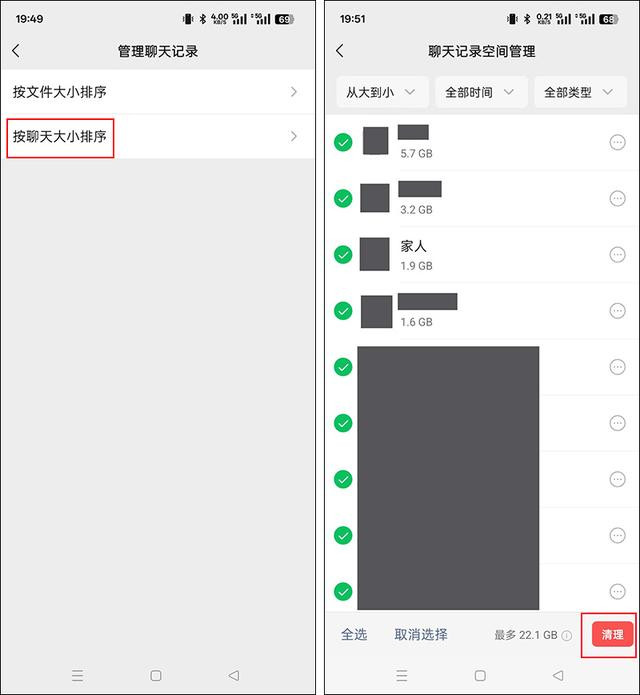
Task: Go back from 管理聊天记录 screen
Action: click(x=16, y=51)
